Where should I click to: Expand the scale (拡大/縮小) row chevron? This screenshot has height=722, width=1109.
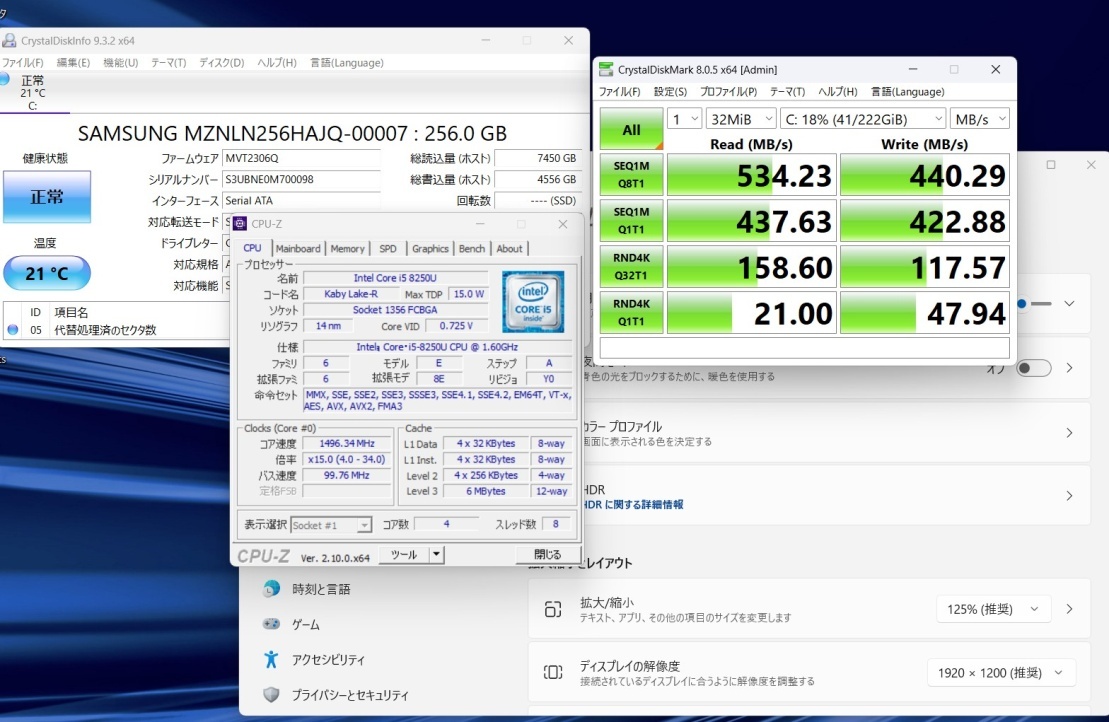tap(1069, 609)
